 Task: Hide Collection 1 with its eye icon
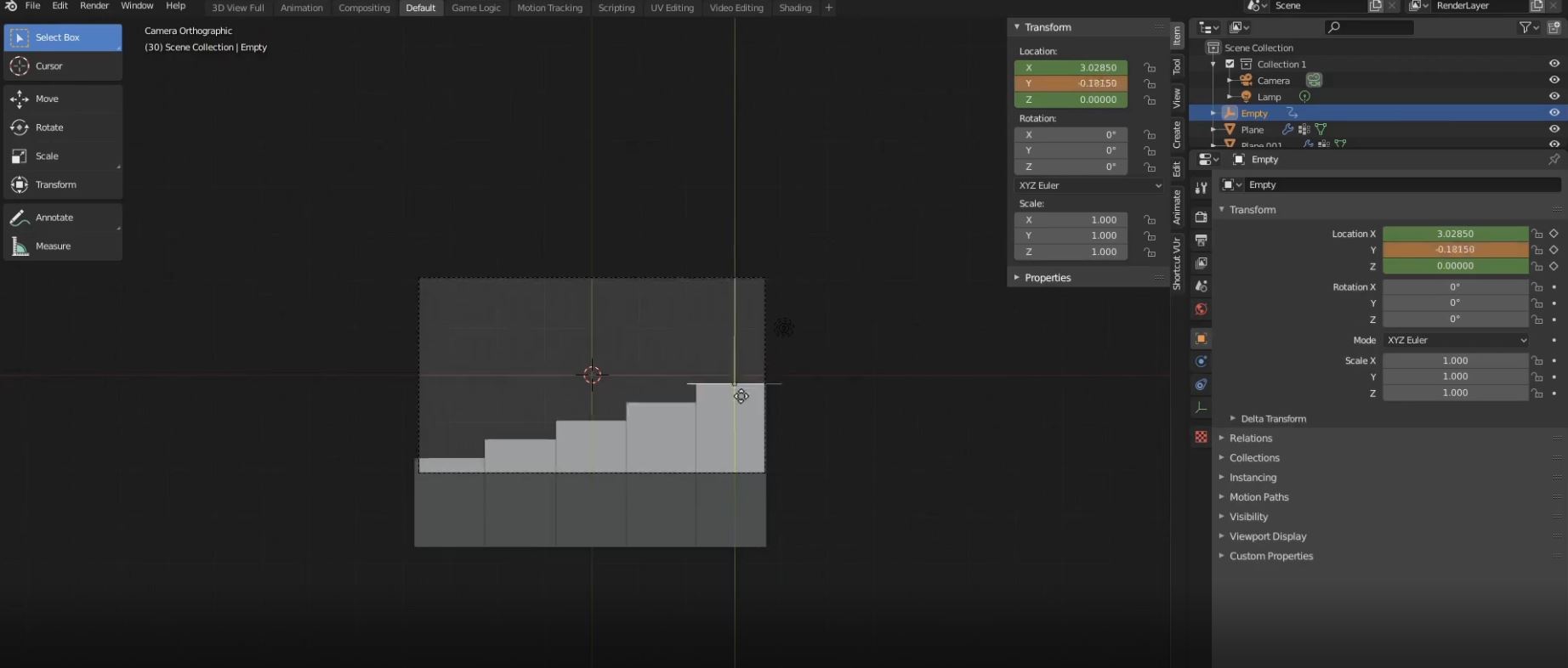pyautogui.click(x=1554, y=64)
